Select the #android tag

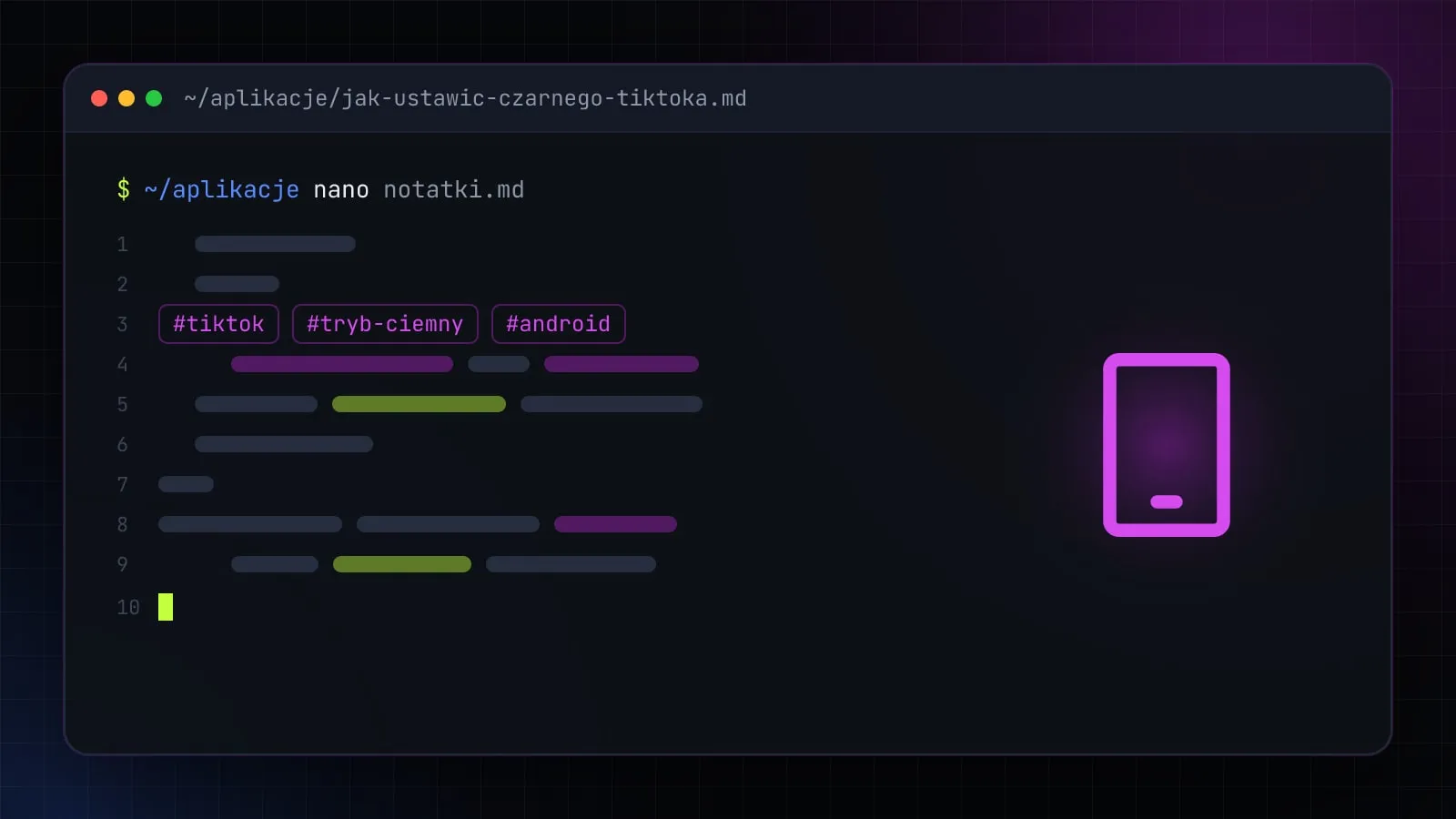[x=559, y=324]
